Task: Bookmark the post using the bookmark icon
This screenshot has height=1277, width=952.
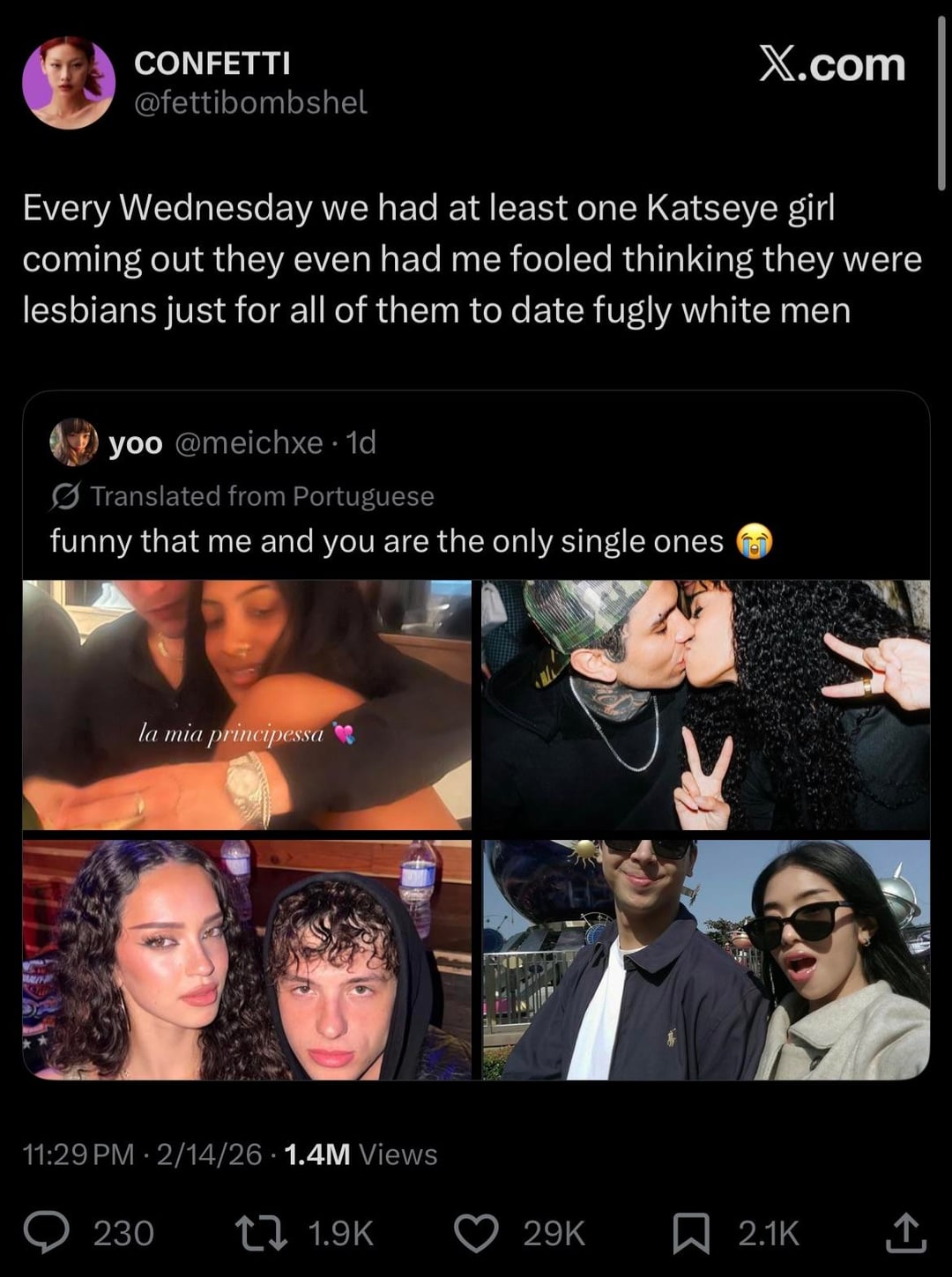Action: pyautogui.click(x=691, y=1233)
